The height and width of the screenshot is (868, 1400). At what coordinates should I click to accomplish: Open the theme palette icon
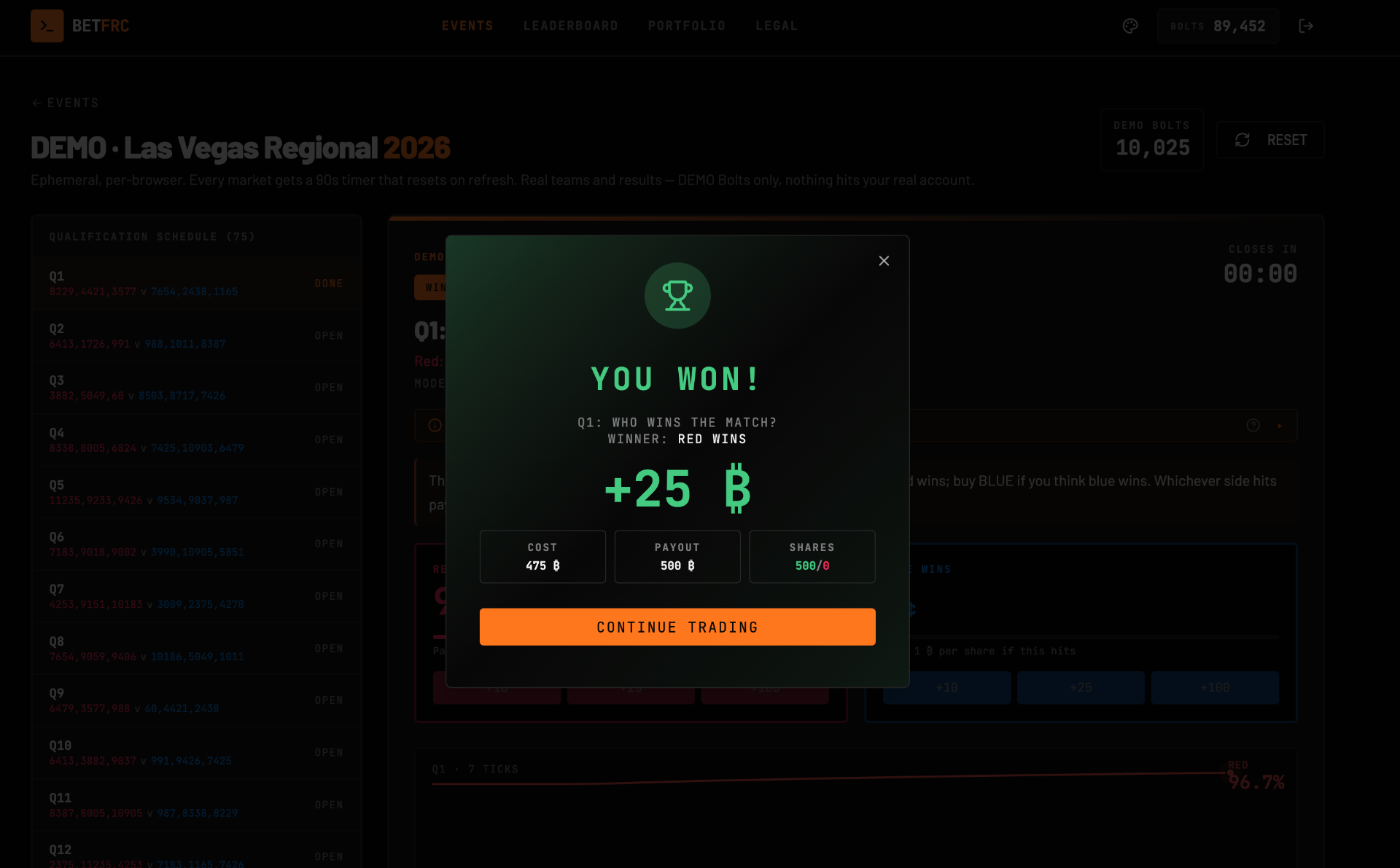click(1130, 26)
